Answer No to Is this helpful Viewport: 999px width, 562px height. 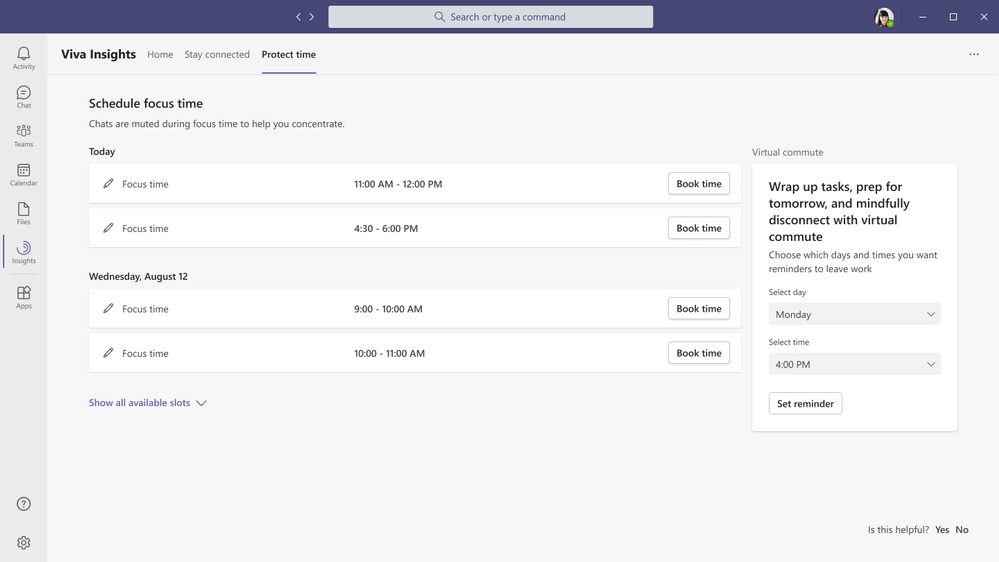click(x=962, y=530)
